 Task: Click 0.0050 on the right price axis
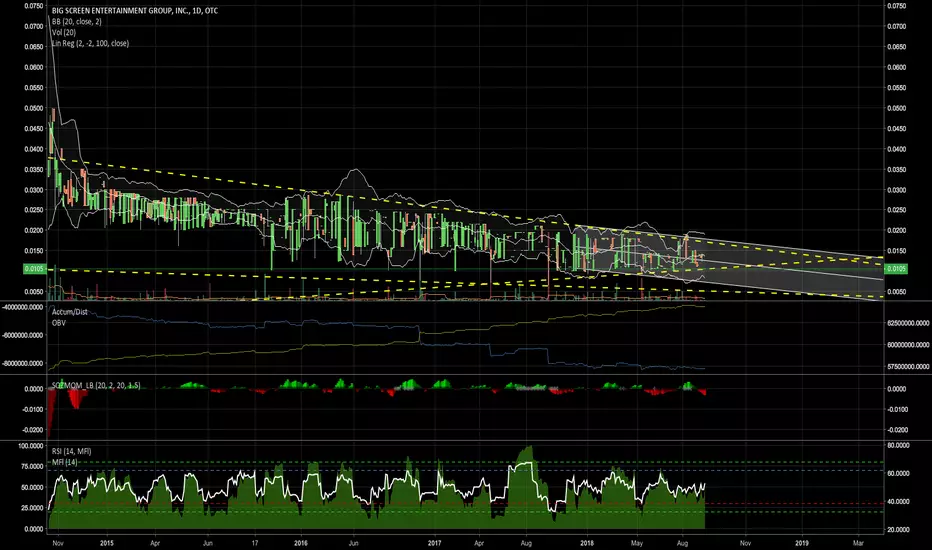point(896,292)
